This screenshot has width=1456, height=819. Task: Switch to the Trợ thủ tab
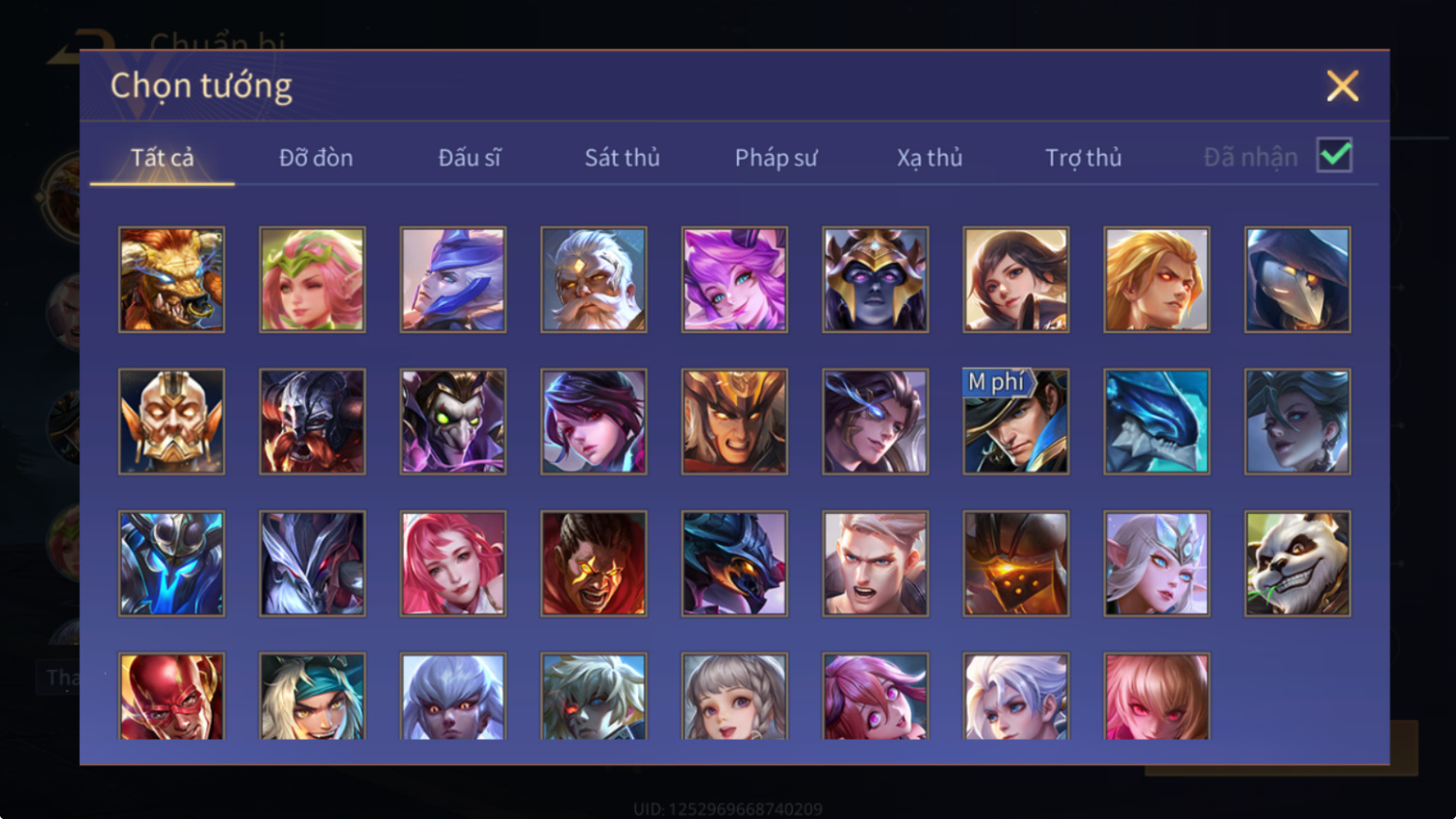[x=1083, y=158]
